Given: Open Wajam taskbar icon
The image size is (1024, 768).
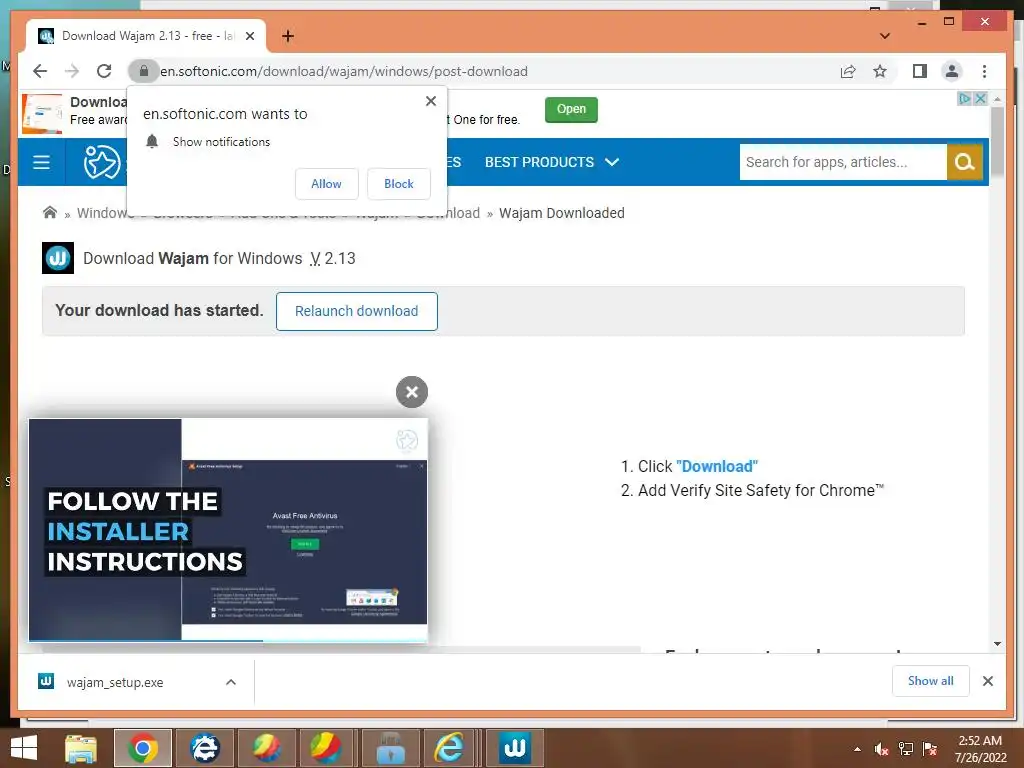Looking at the screenshot, I should [515, 748].
